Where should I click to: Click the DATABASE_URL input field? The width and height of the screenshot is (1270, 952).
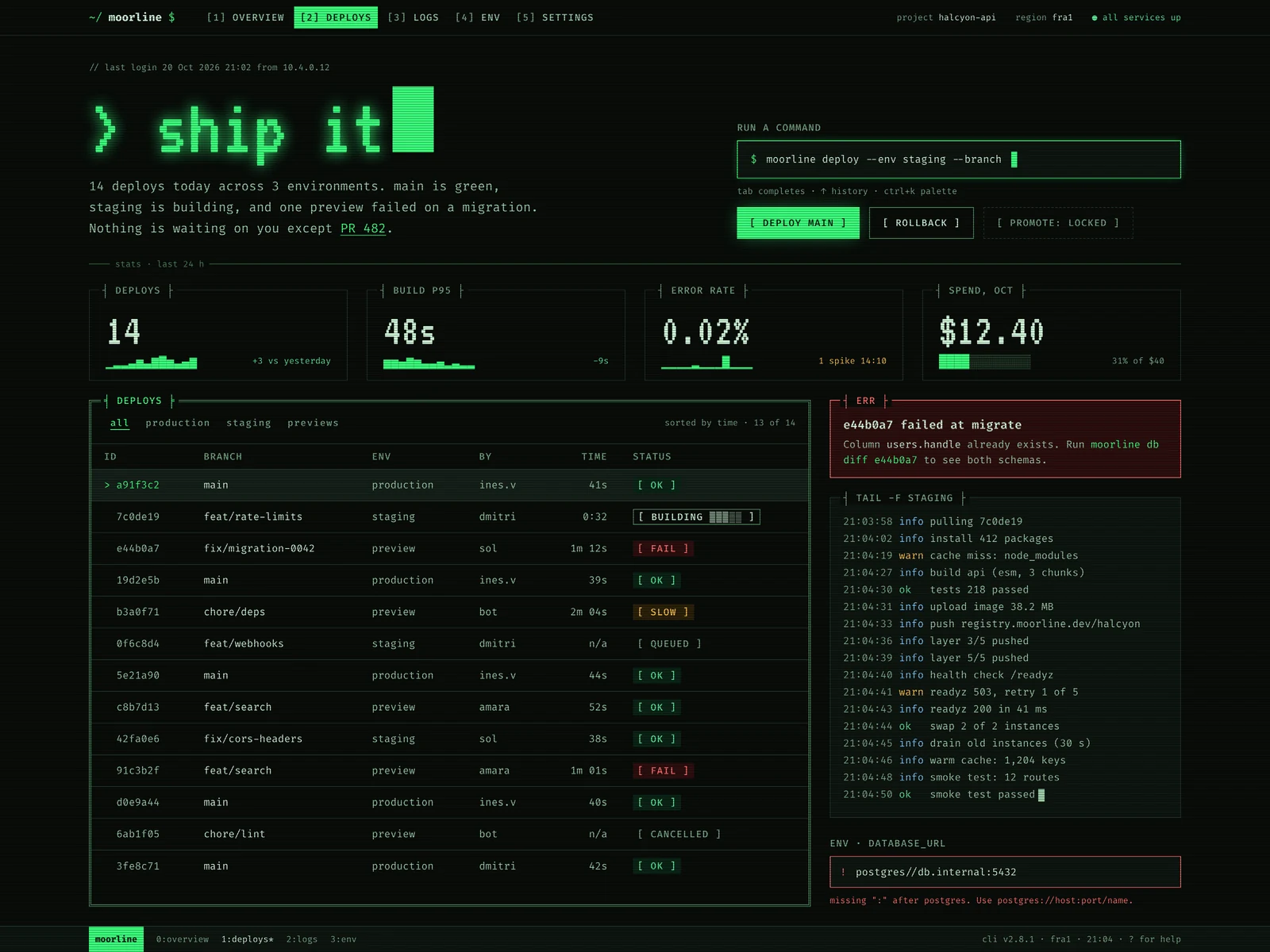(x=1005, y=872)
